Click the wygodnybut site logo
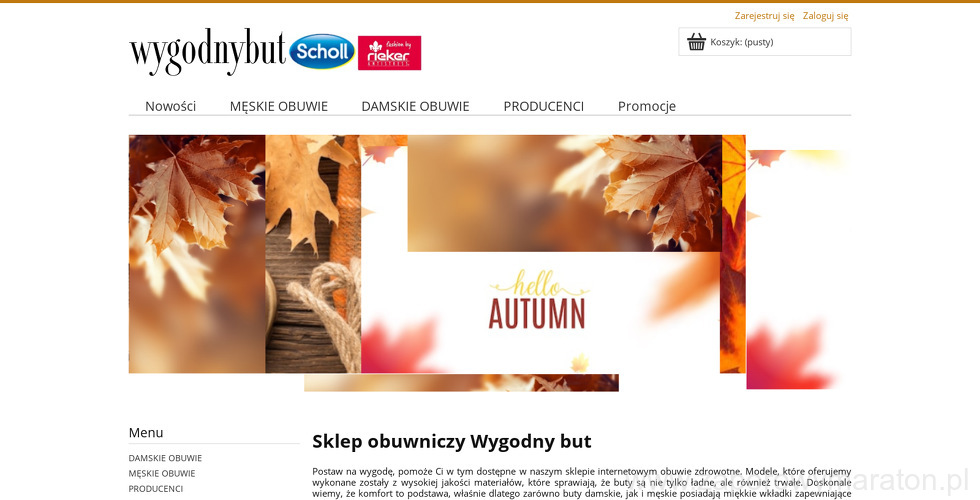 point(208,51)
